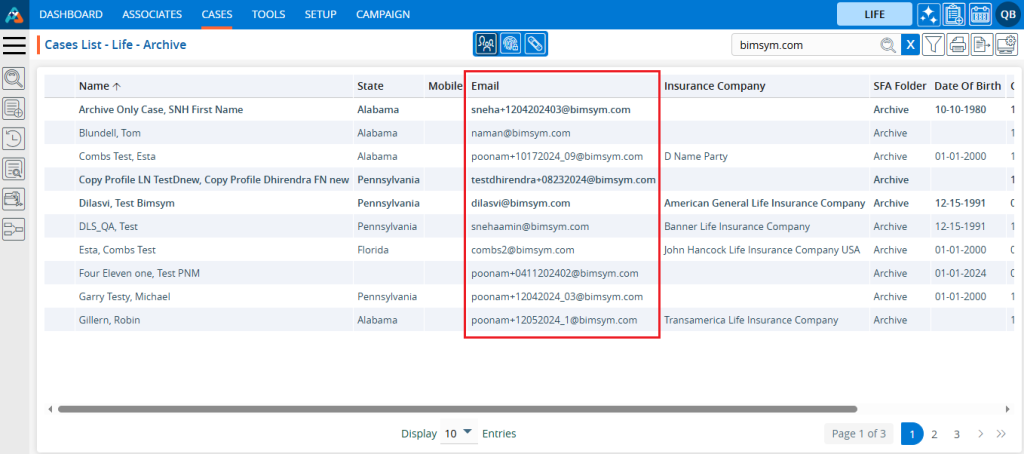
Task: Click the filter funnel icon
Action: [932, 45]
